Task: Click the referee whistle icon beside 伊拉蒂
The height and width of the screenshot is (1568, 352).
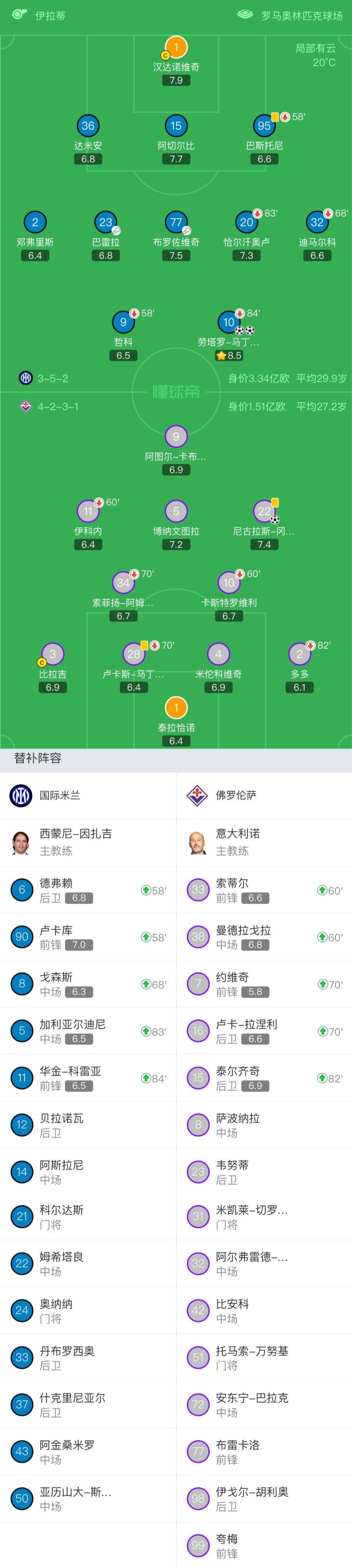Action: (20, 14)
